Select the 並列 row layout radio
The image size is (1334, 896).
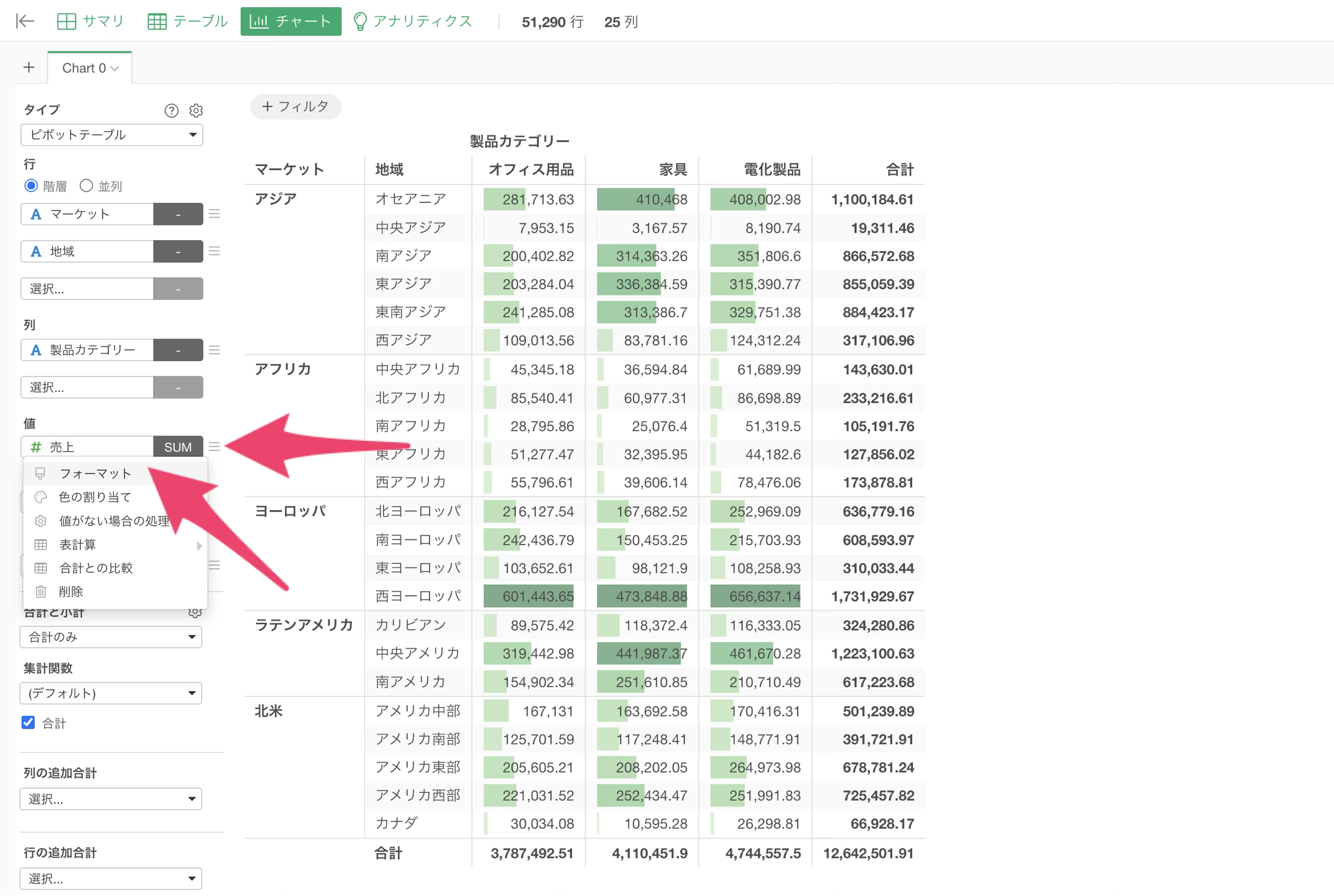(x=86, y=185)
